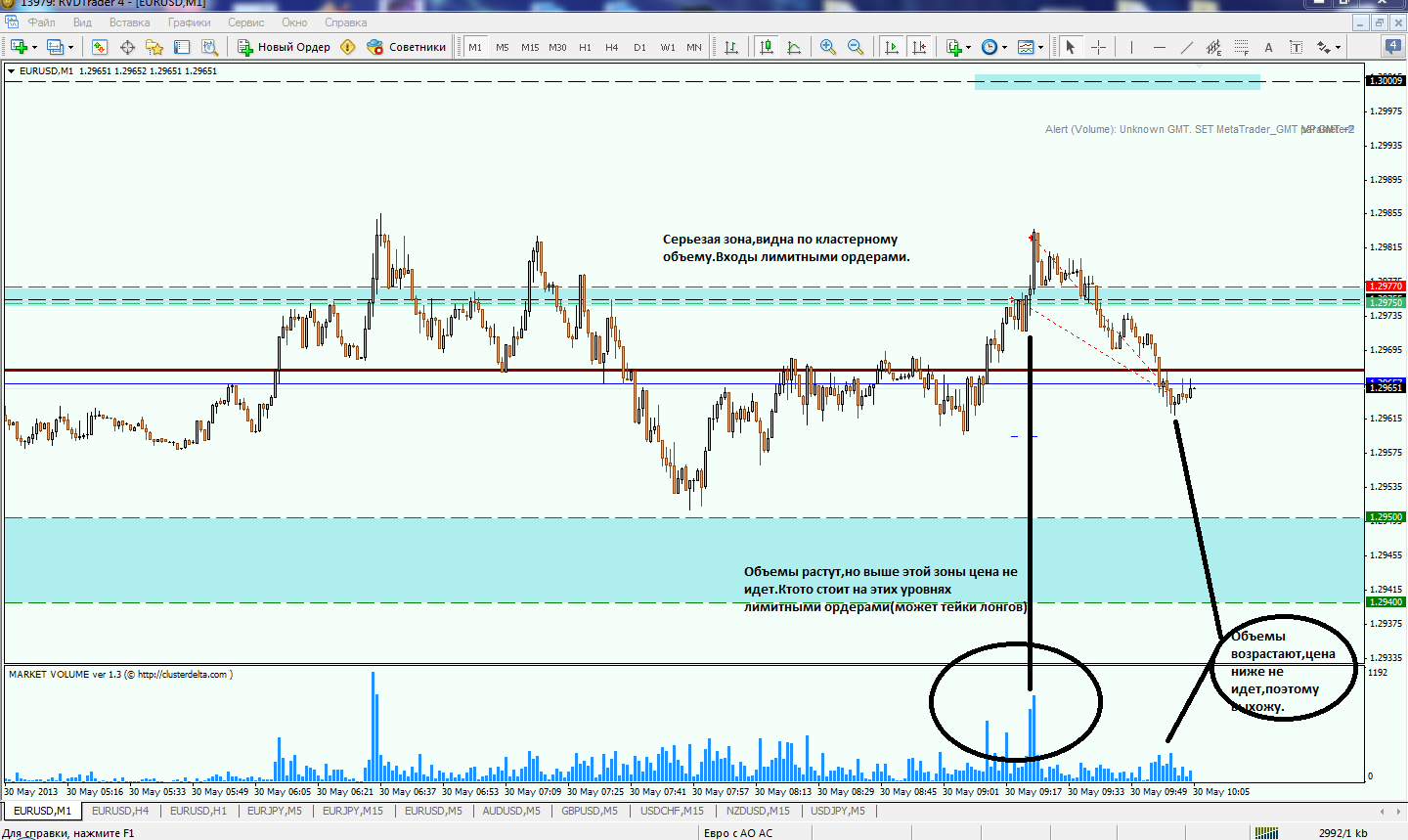Toggle the Auto Scroll chart icon
1408x840 pixels.
(891, 47)
